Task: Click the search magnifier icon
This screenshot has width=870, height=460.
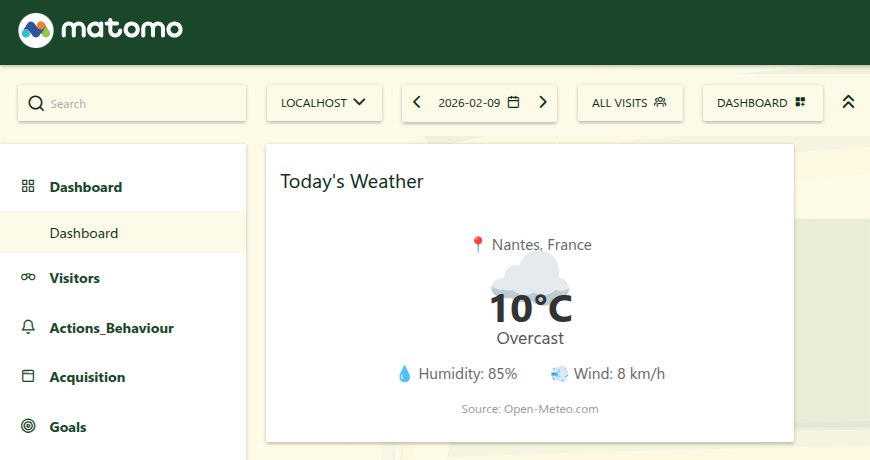Action: click(36, 103)
